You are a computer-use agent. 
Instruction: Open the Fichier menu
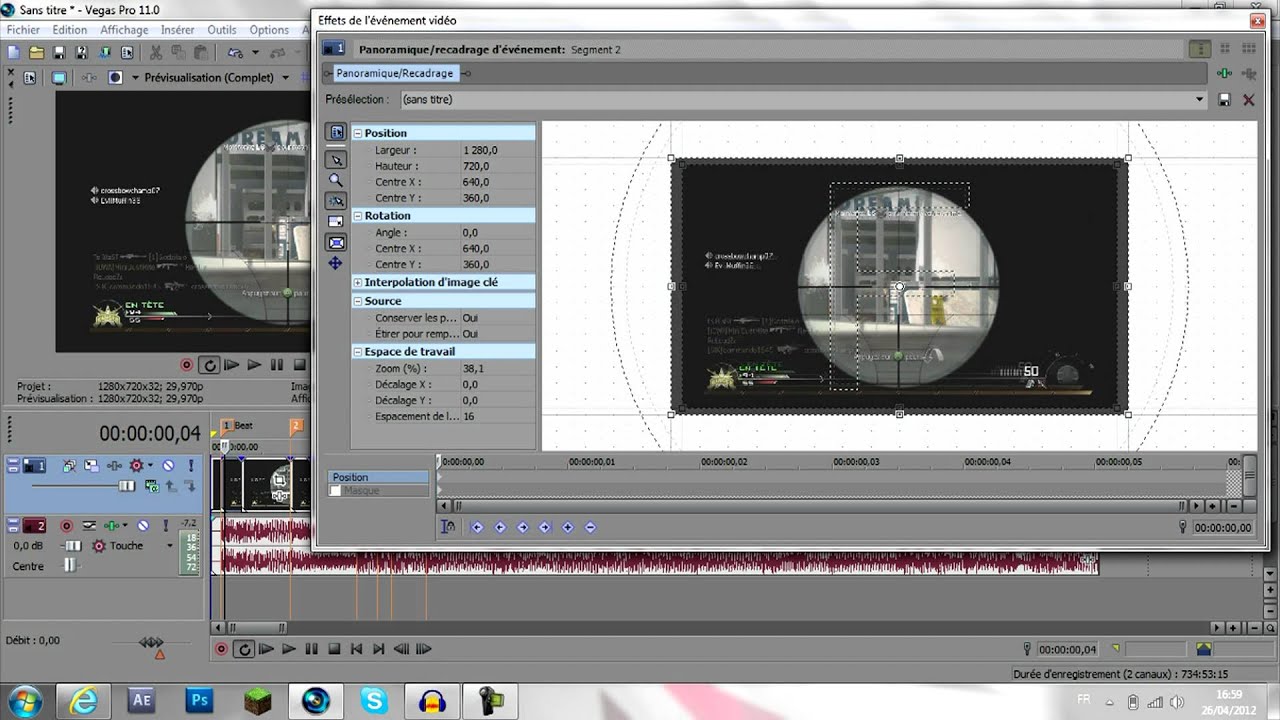(23, 30)
